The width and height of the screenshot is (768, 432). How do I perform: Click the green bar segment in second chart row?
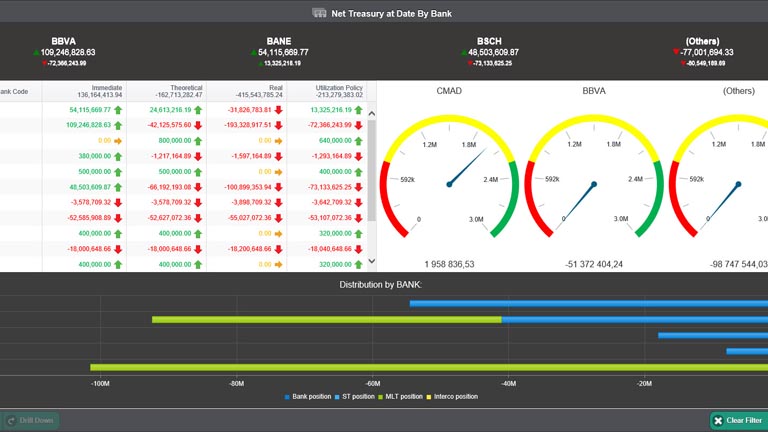[x=327, y=320]
